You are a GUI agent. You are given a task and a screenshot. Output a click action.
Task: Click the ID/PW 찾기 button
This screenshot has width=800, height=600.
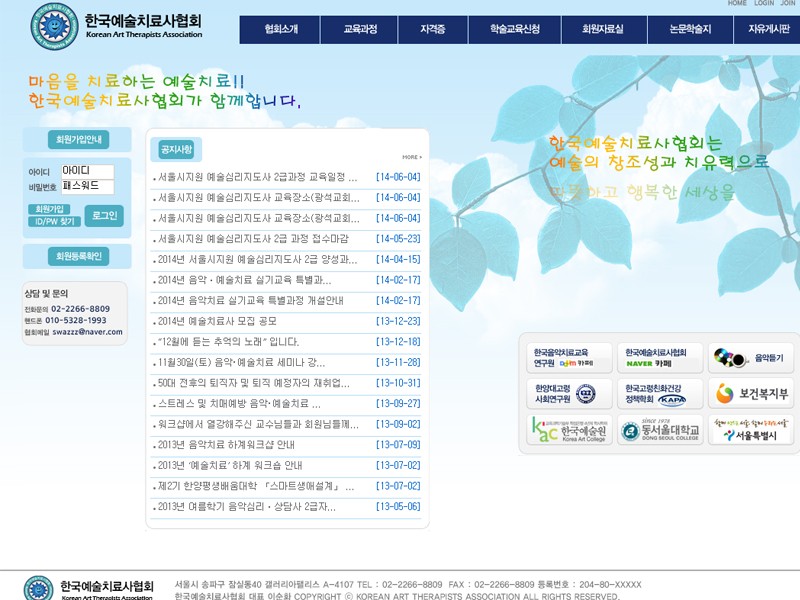click(x=53, y=222)
